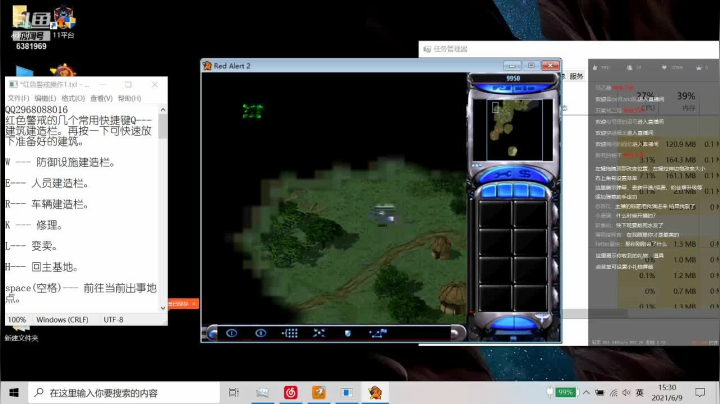720x404 pixels.
Task: Select the fourth blue build category tab in sidebar
Action: point(536,191)
